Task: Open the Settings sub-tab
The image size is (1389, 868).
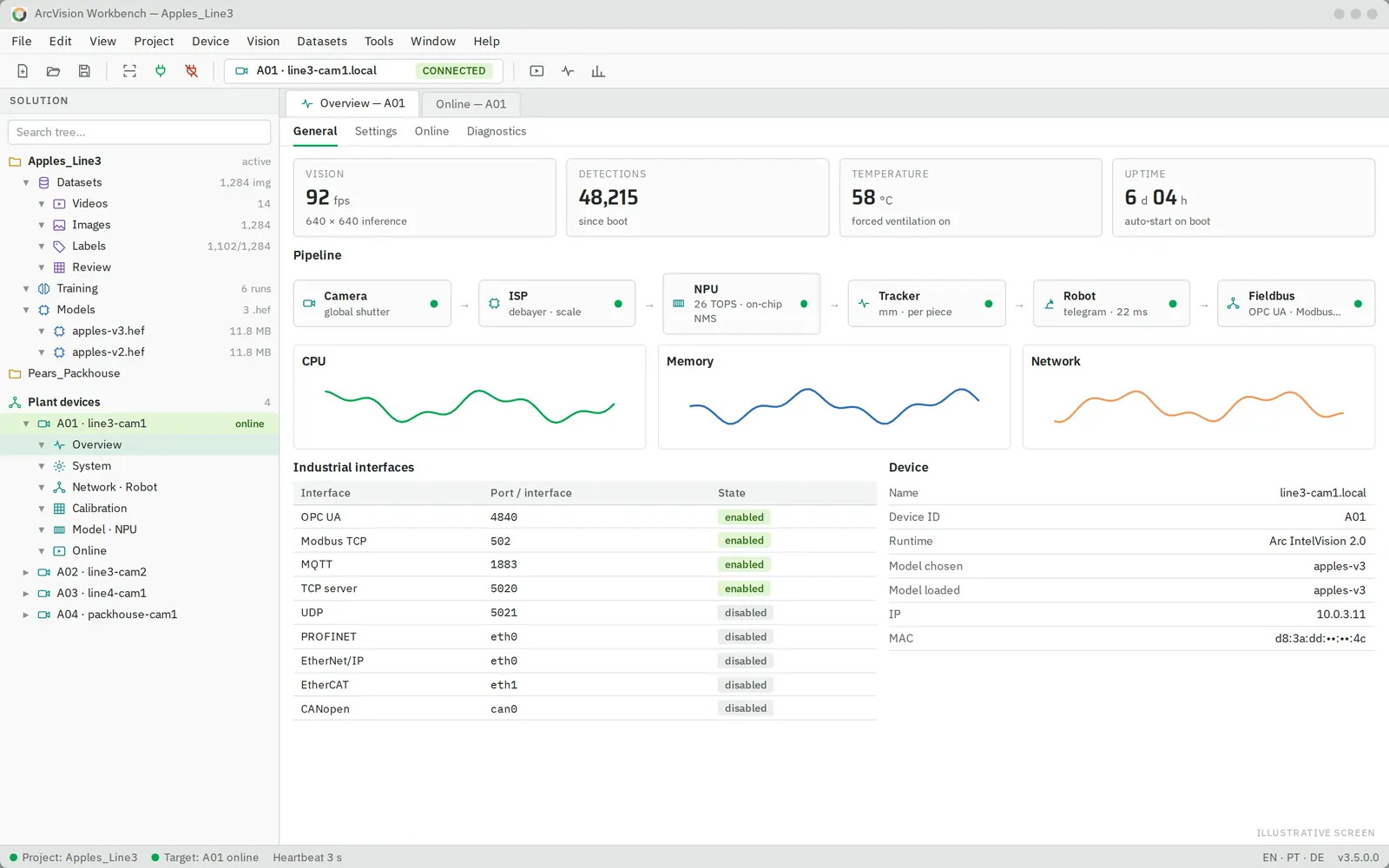Action: click(376, 131)
